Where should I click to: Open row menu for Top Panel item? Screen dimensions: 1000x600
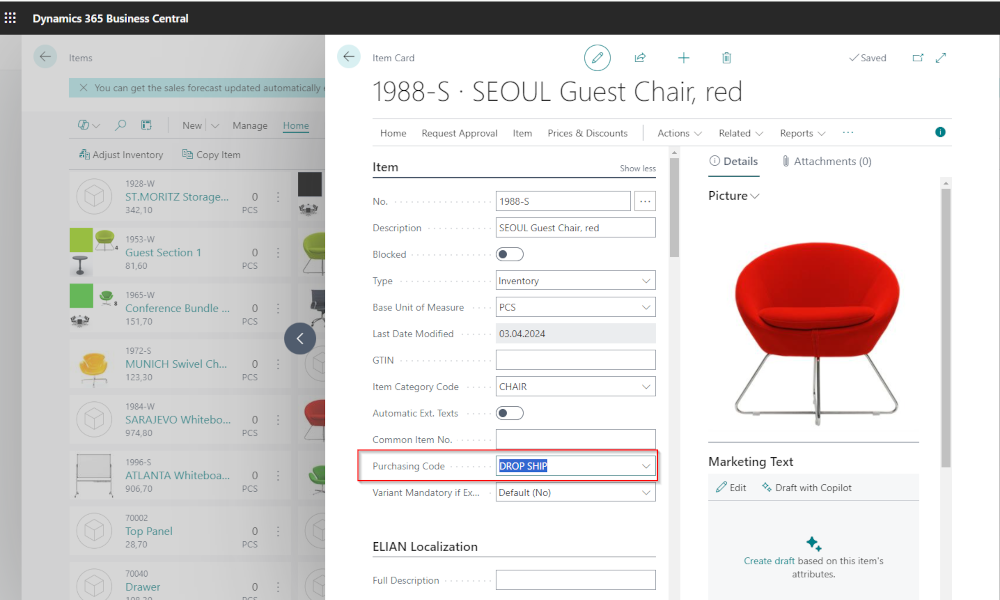(x=278, y=531)
